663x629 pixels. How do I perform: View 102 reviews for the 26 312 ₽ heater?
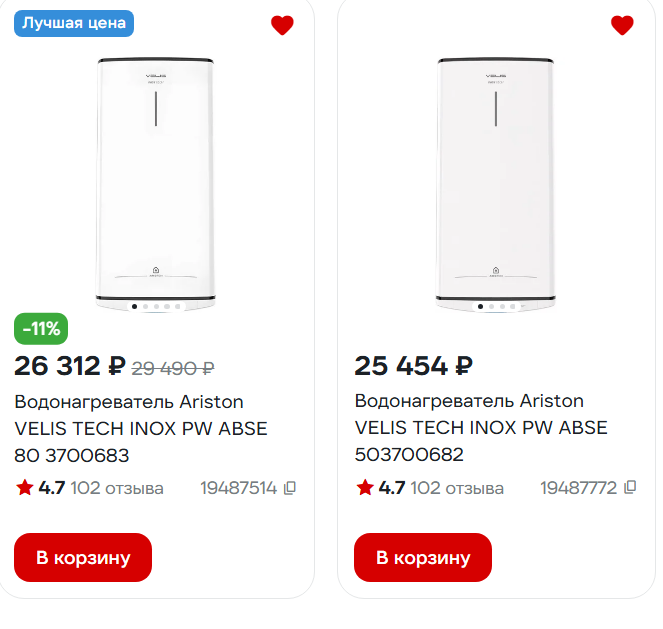(117, 488)
